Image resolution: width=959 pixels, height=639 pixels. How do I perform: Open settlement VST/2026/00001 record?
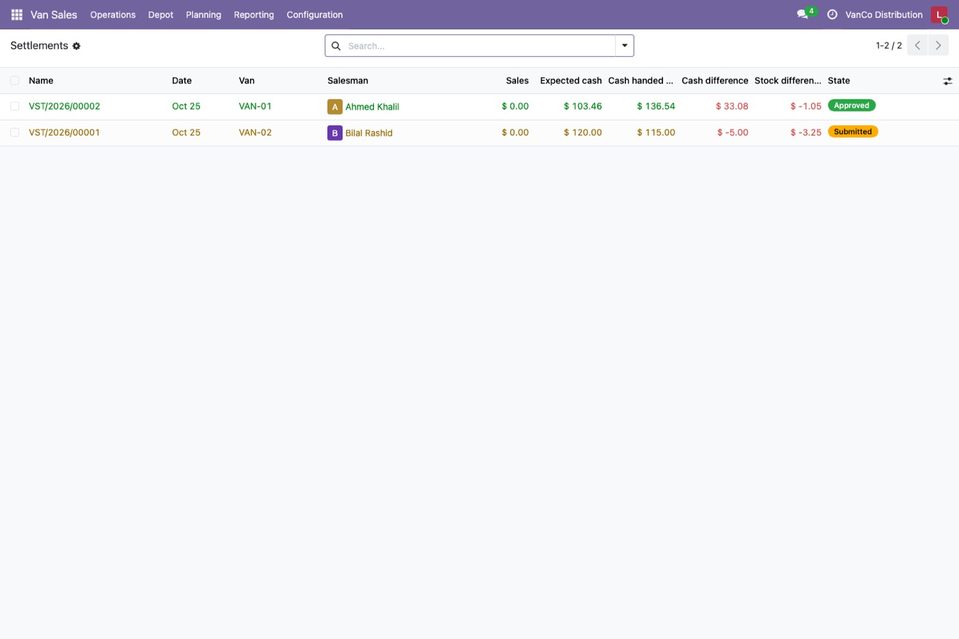coord(64,133)
